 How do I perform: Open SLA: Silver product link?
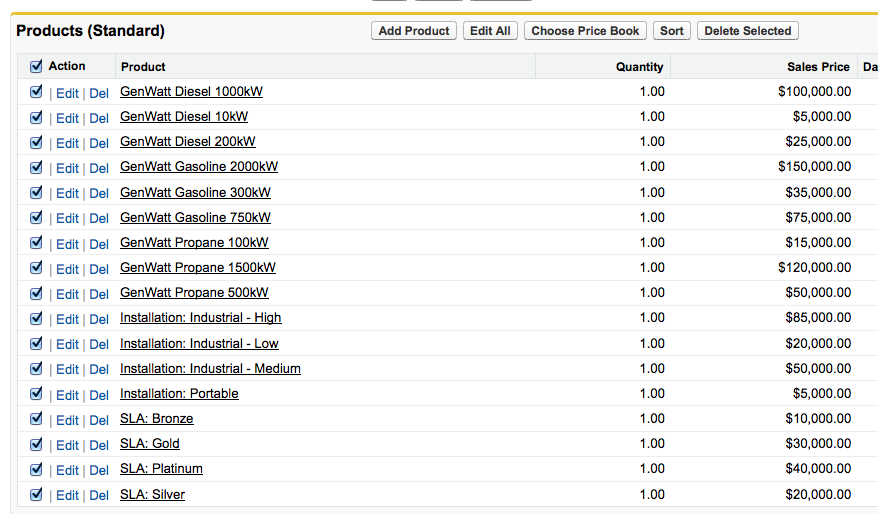point(152,495)
